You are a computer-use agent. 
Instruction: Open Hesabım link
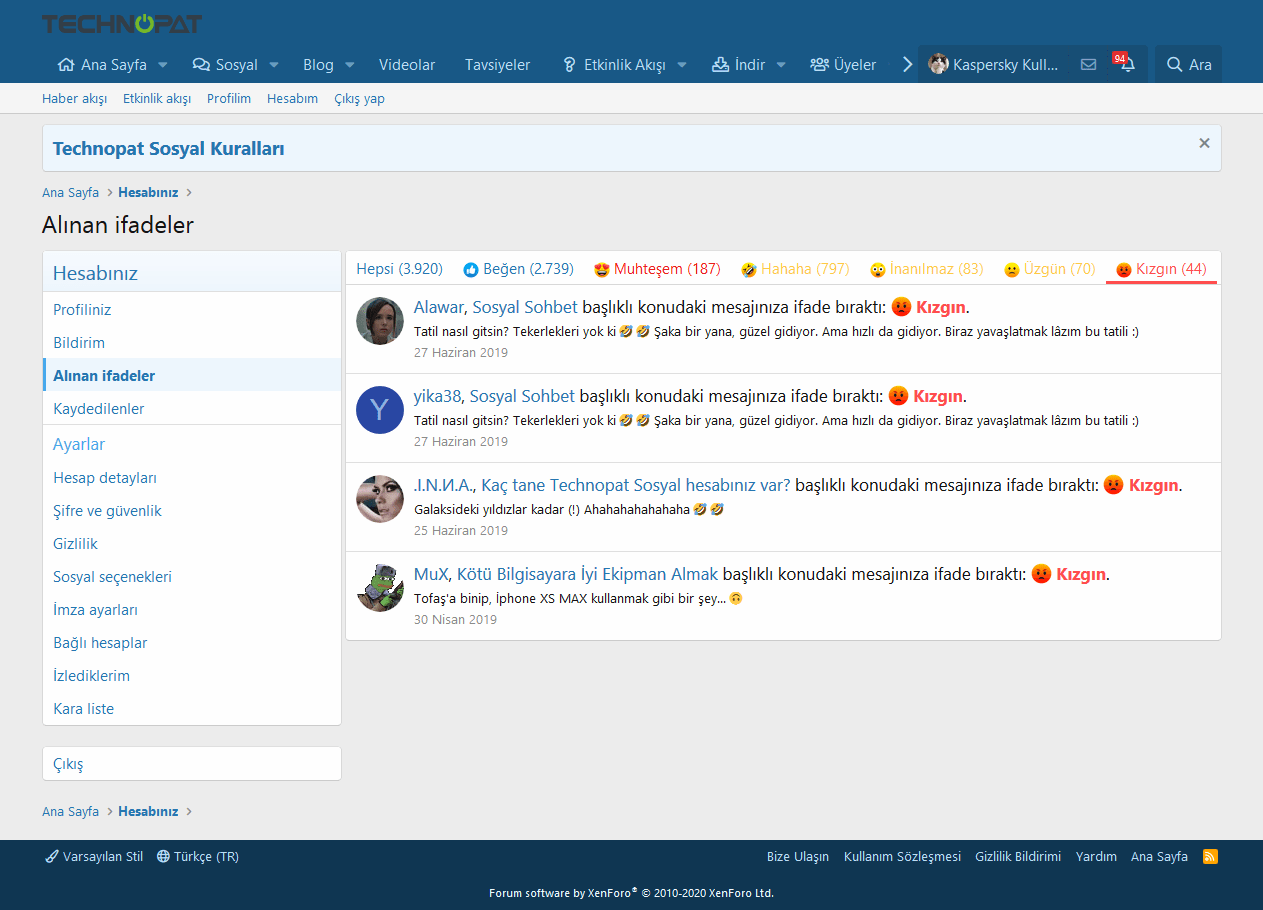tap(292, 98)
